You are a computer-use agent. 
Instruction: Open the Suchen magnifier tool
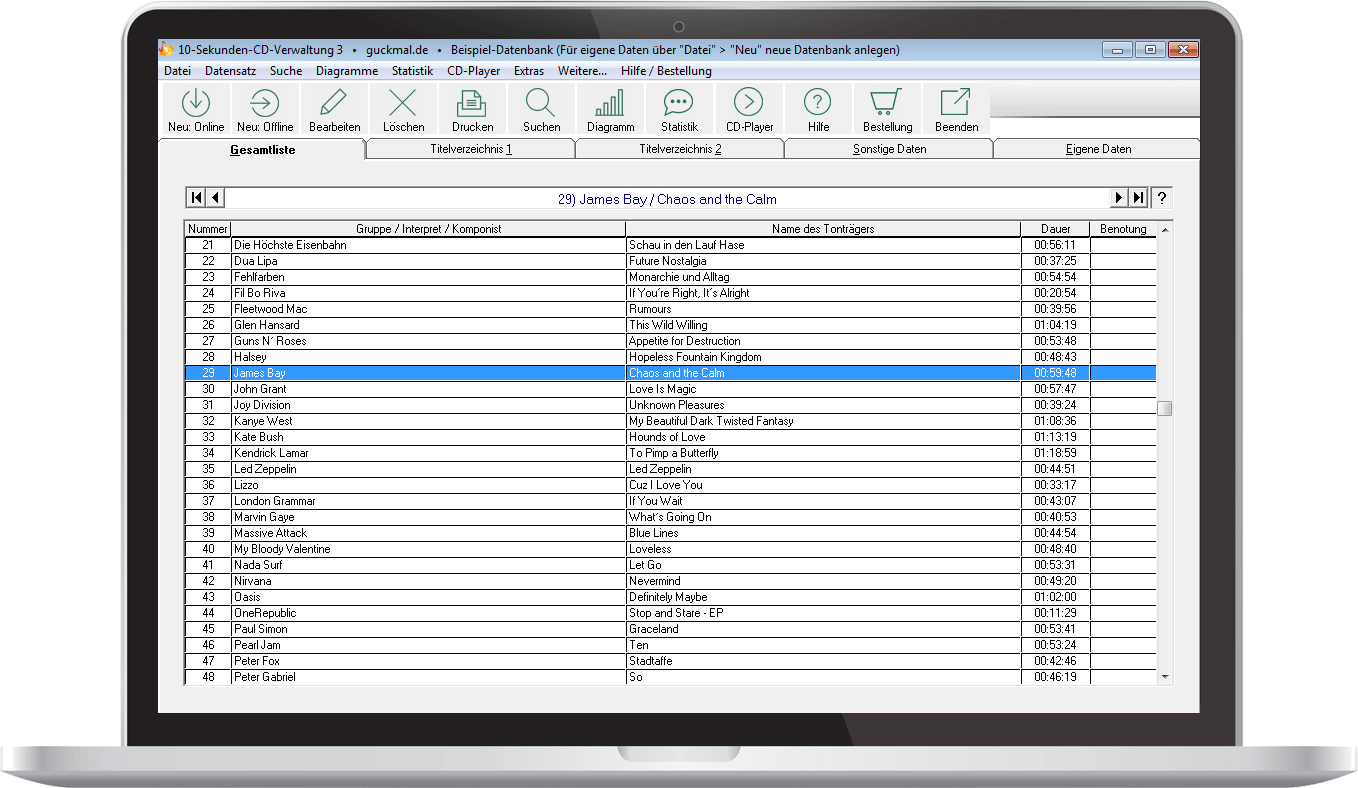pos(541,103)
